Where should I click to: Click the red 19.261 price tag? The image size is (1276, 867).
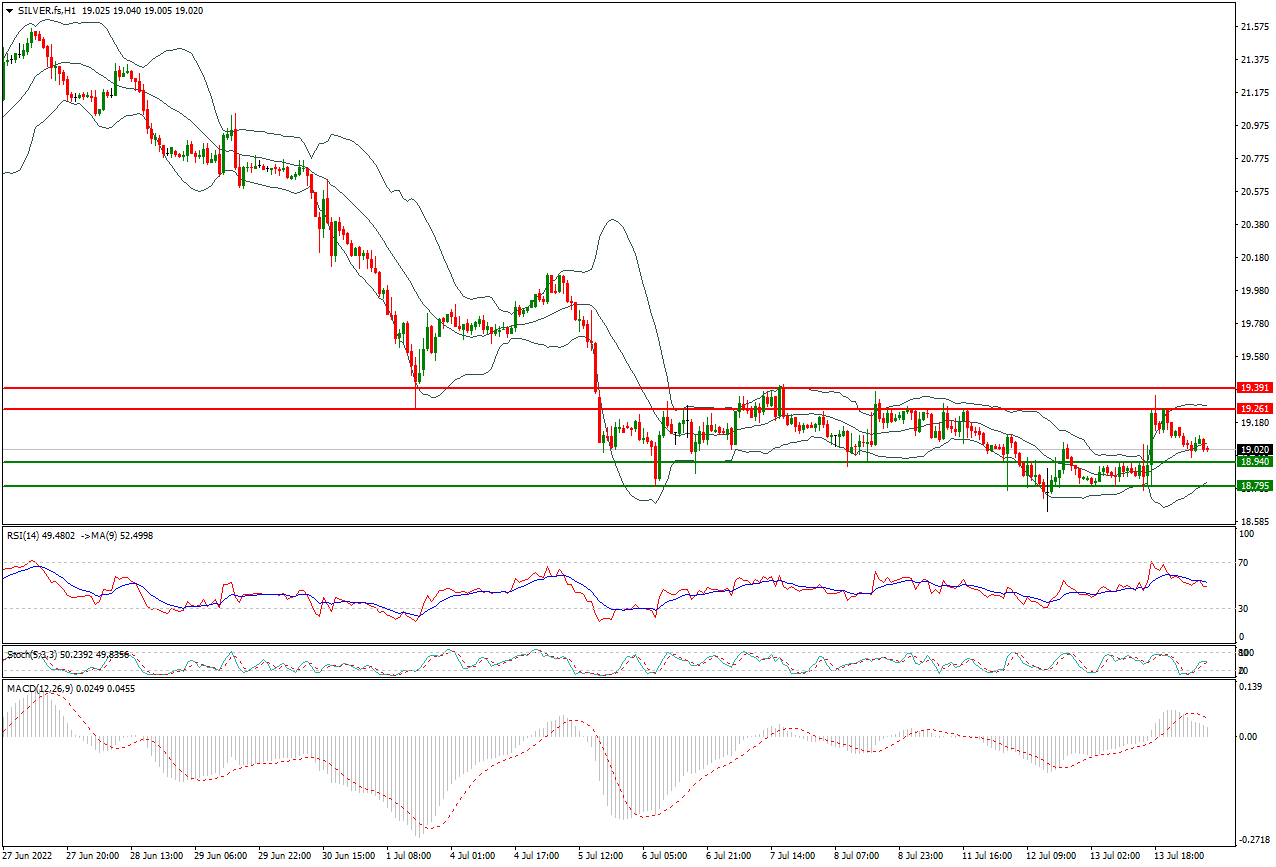point(1254,408)
